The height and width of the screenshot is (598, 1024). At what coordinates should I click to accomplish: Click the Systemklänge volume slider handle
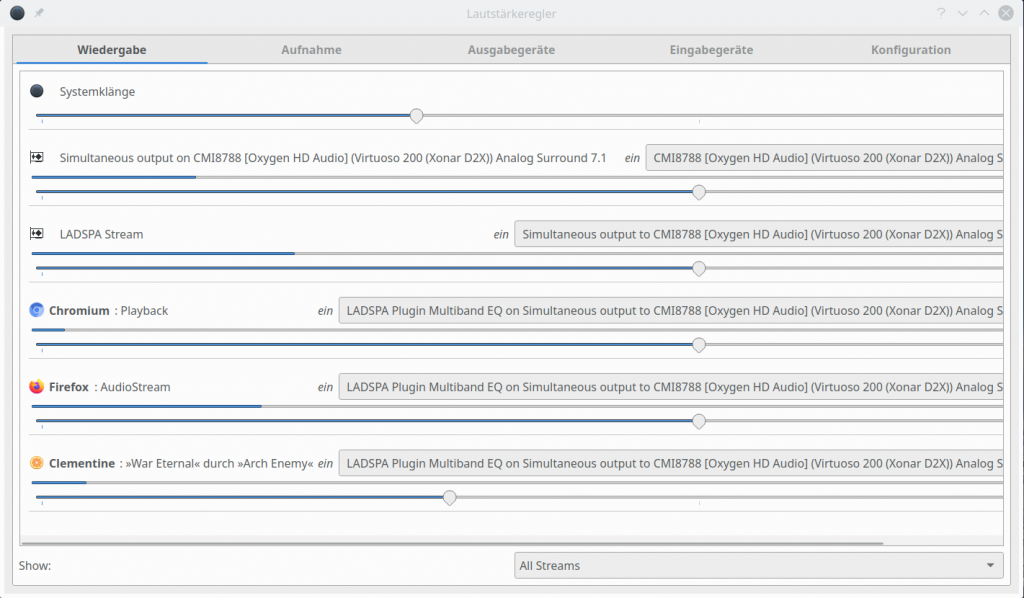417,116
